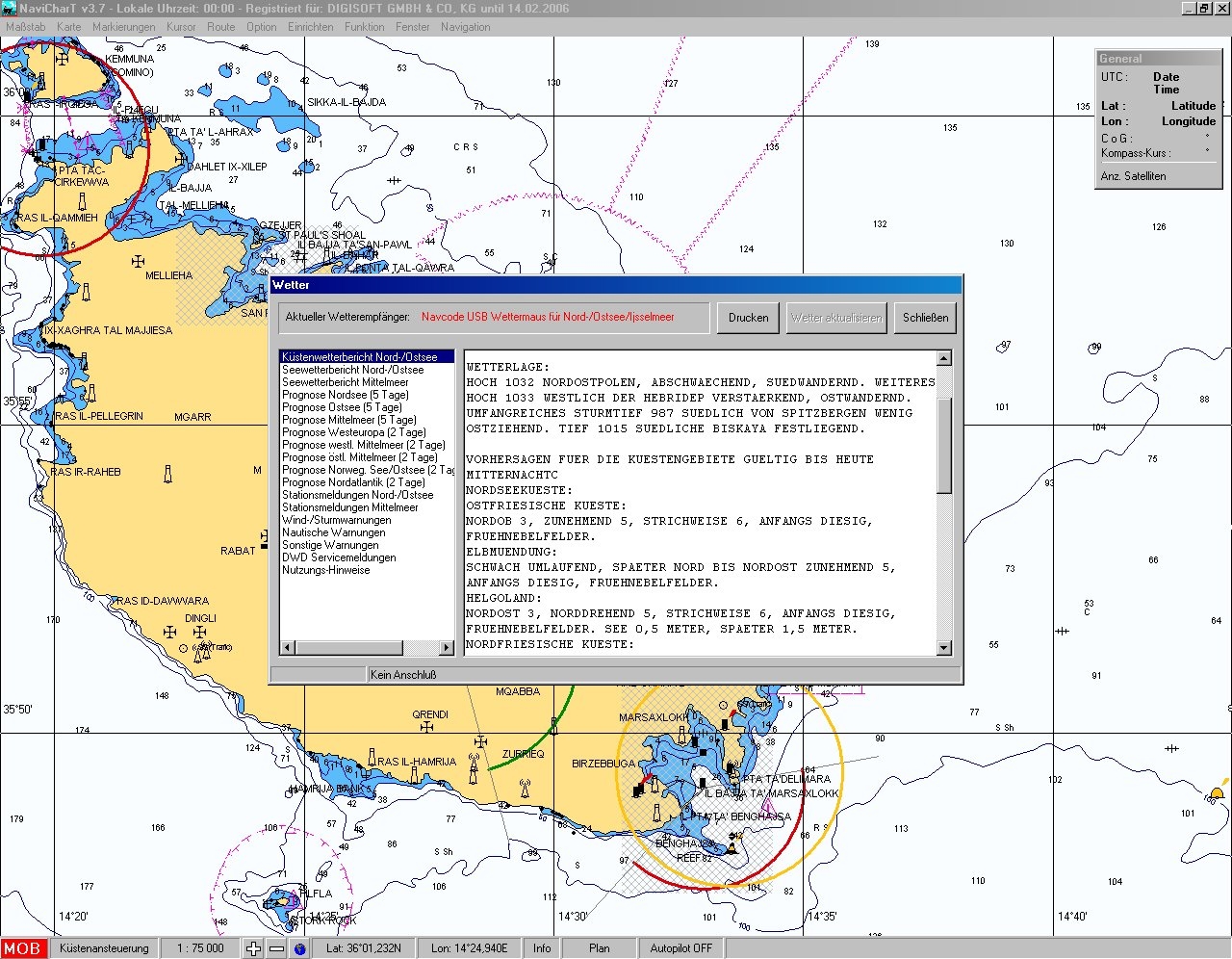This screenshot has width=1232, height=959.
Task: Toggle the Autopilot OFF button
Action: tap(680, 948)
